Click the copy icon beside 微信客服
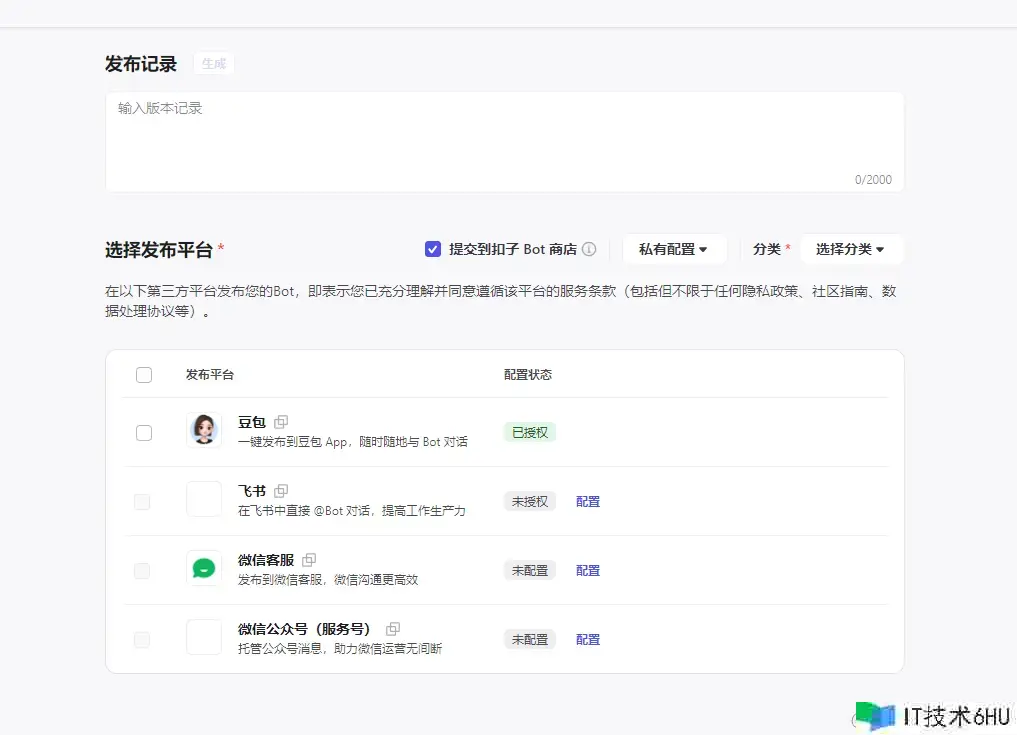The height and width of the screenshot is (735, 1017). tap(309, 560)
